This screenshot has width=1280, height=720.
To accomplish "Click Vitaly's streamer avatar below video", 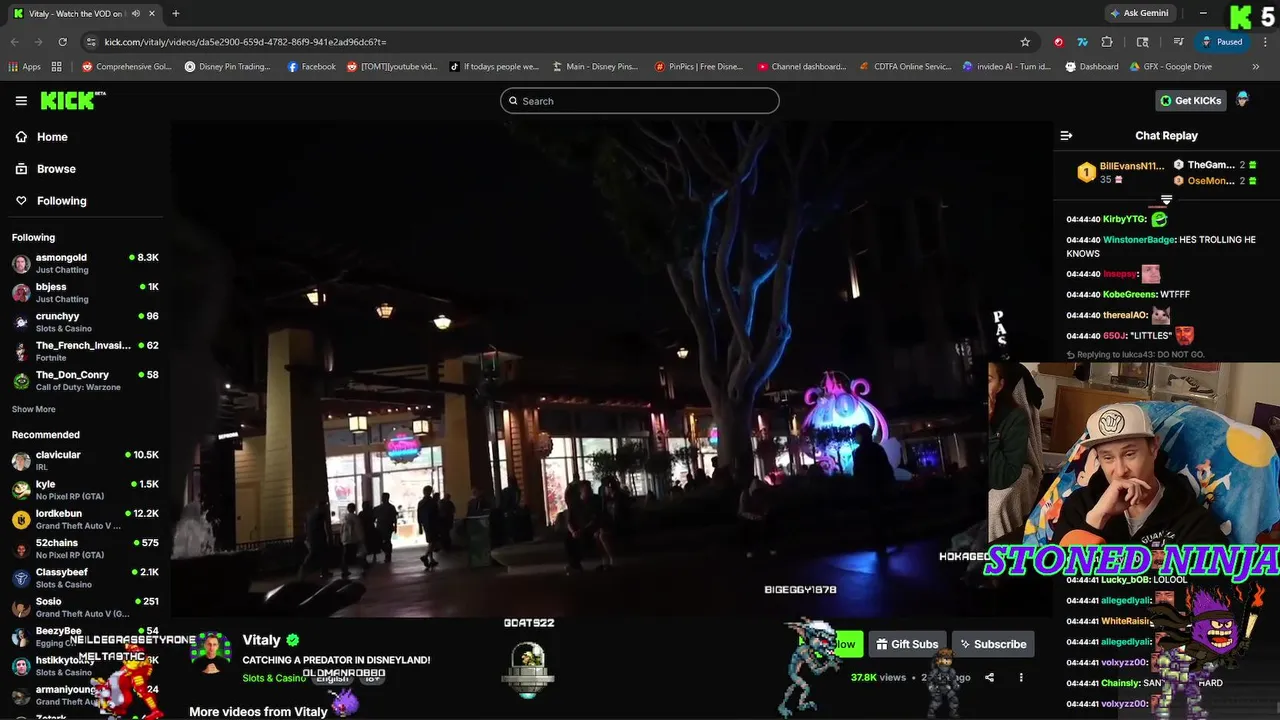I will coord(211,654).
